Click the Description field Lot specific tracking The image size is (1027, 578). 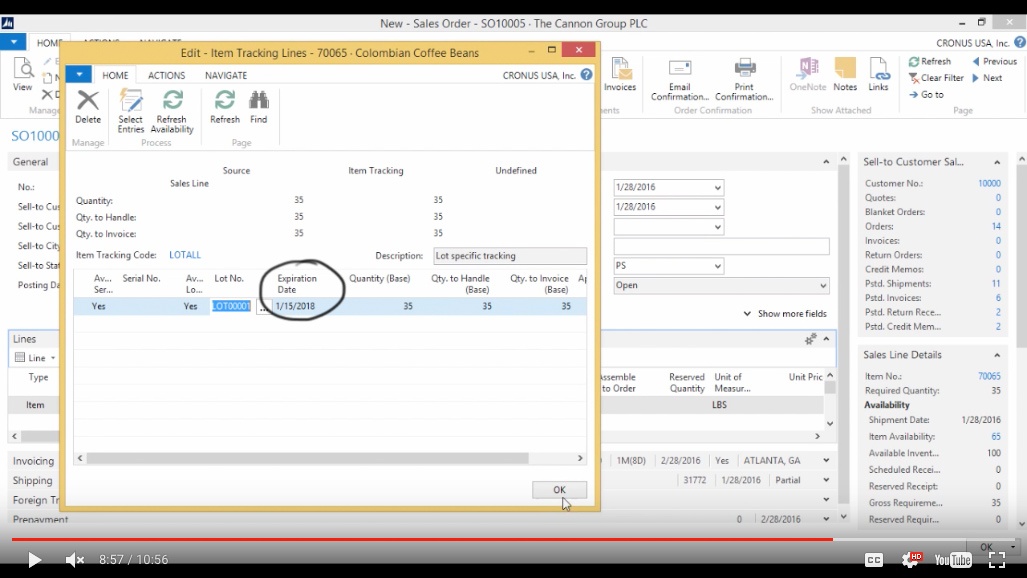510,256
